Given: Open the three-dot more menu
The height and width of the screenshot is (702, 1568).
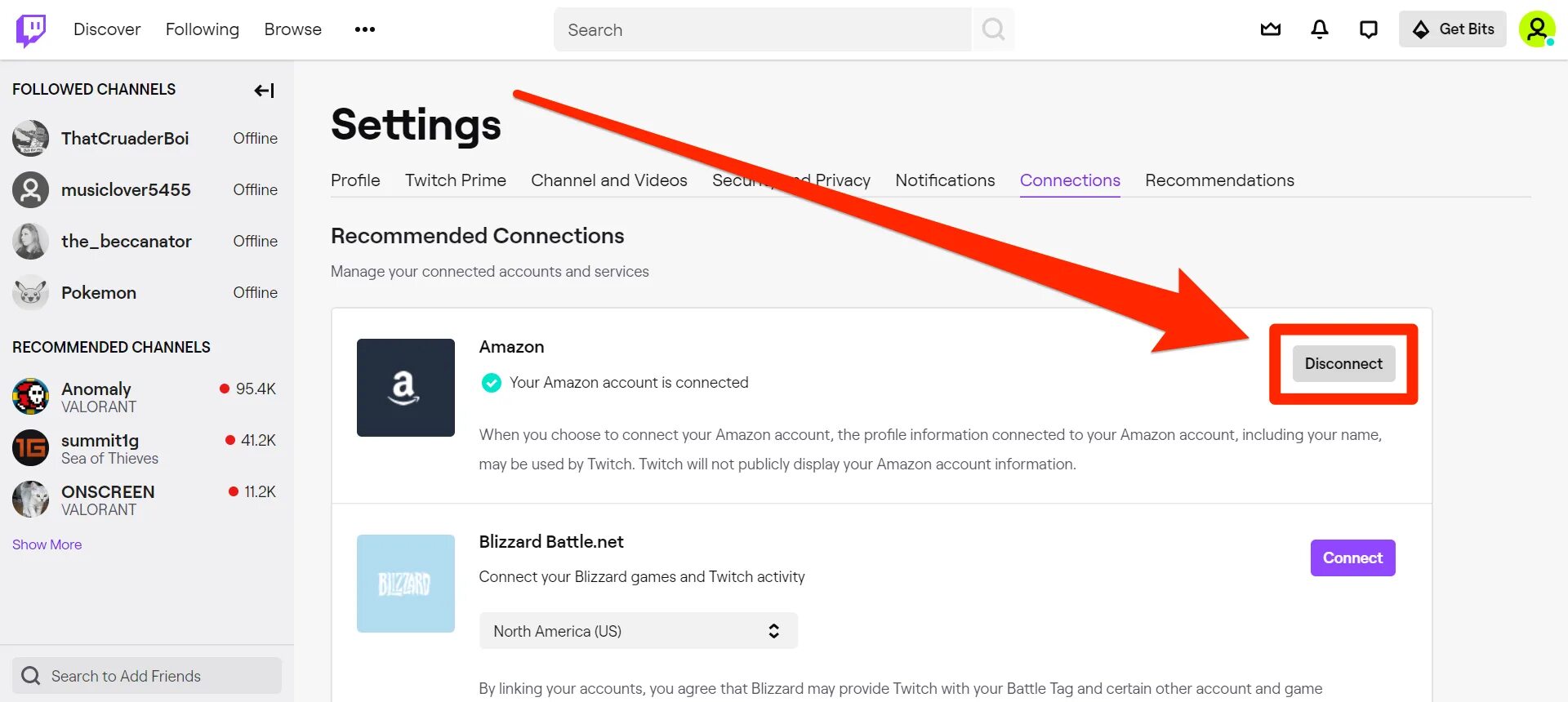Looking at the screenshot, I should (x=365, y=29).
